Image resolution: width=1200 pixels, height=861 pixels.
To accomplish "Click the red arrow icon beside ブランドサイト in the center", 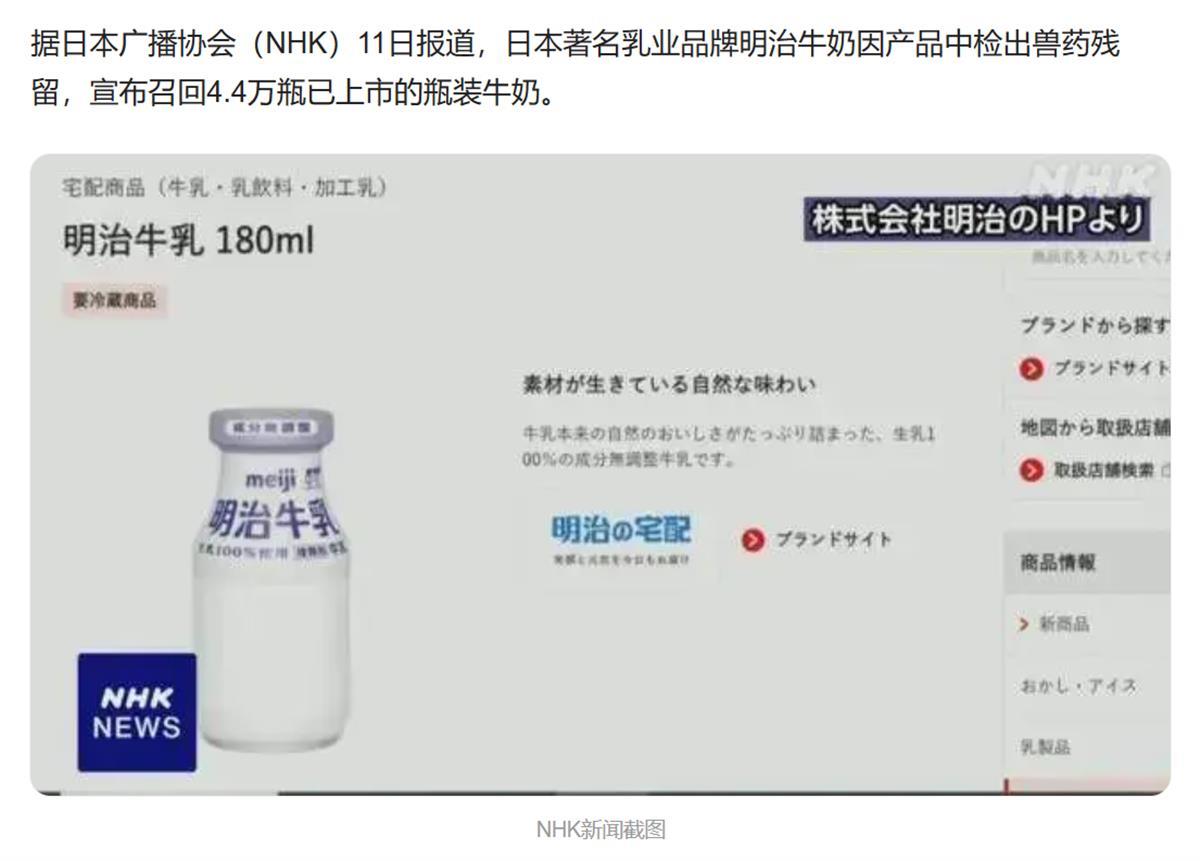I will pyautogui.click(x=753, y=540).
